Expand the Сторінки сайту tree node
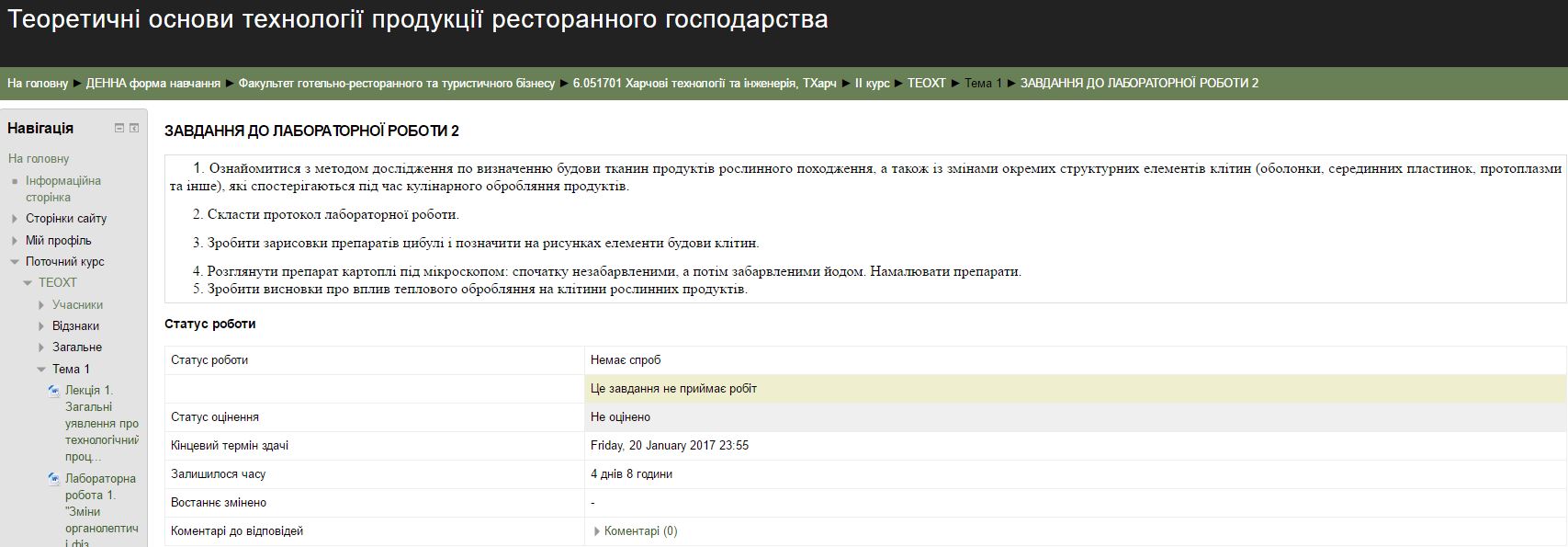 point(15,219)
